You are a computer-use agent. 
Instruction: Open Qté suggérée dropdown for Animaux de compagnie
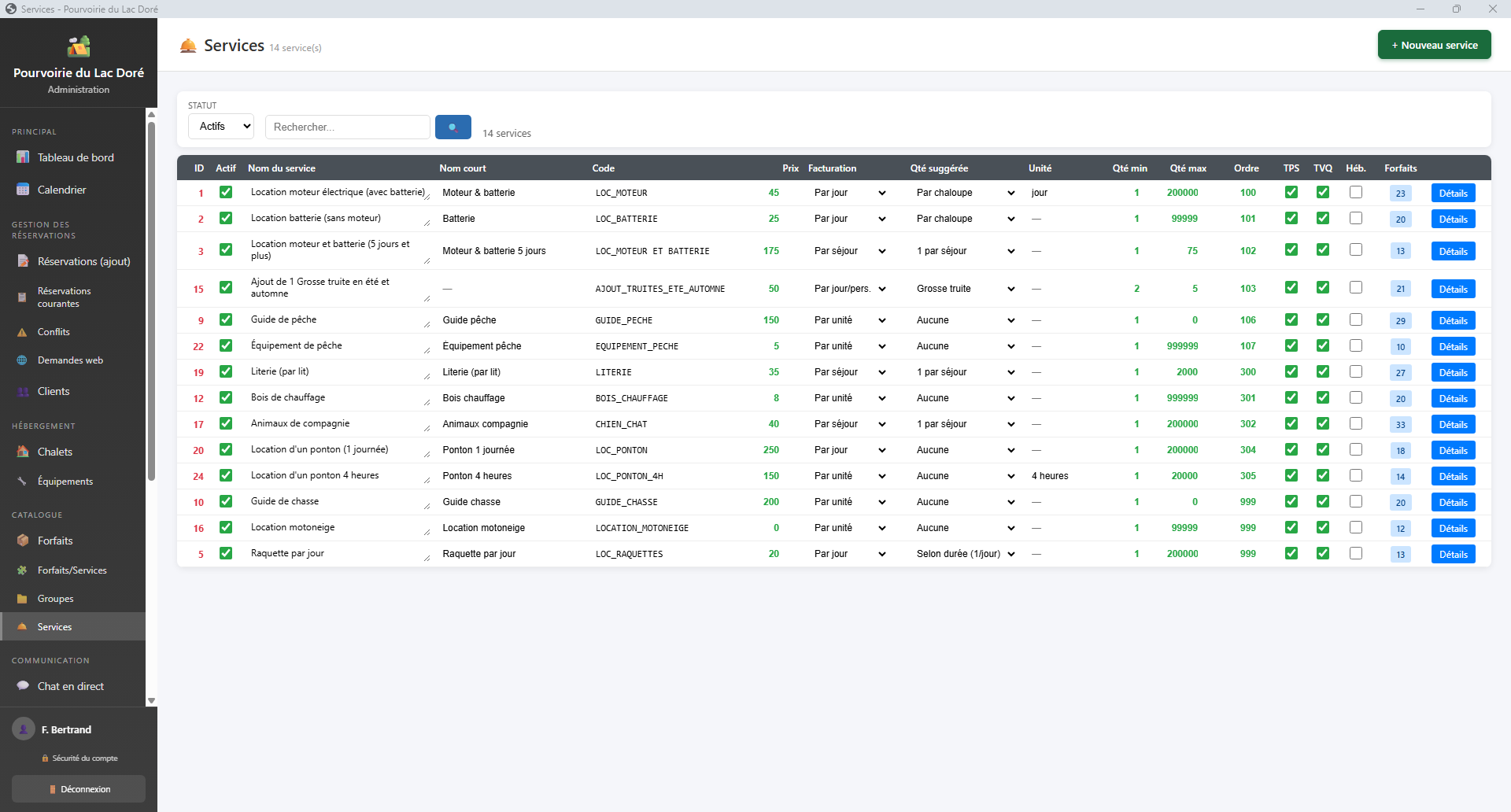pos(966,424)
